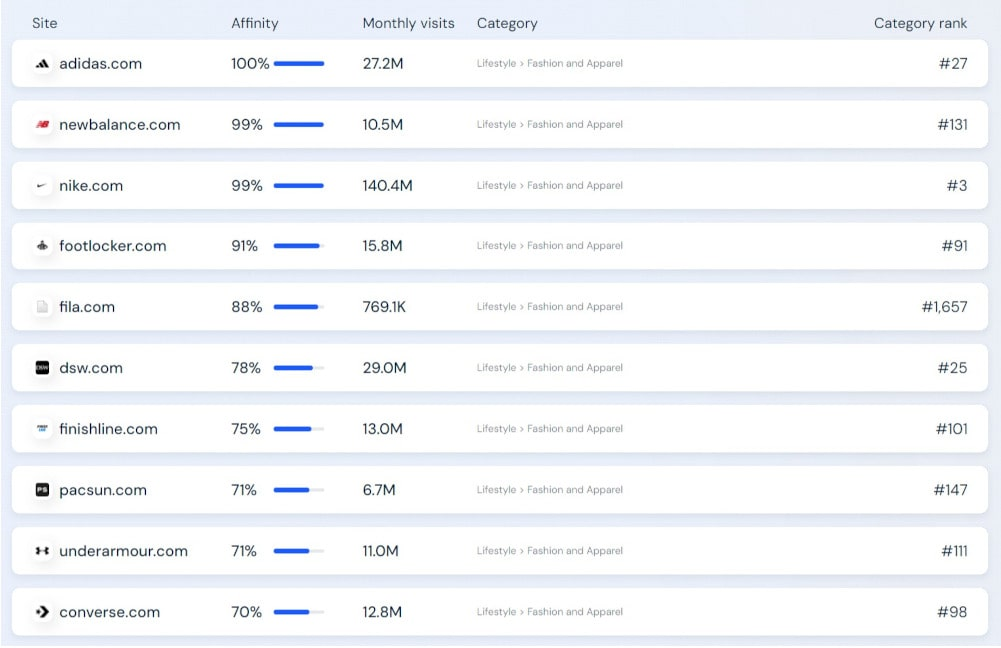Click the Foot Locker site icon
The image size is (1001, 648).
(x=42, y=246)
